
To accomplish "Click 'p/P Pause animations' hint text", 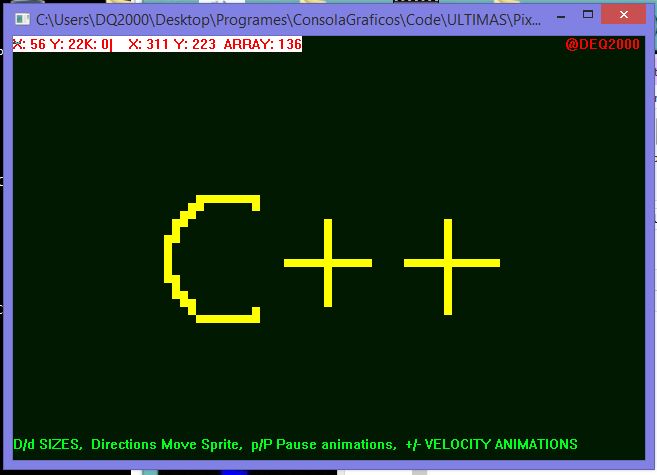I will coord(323,444).
